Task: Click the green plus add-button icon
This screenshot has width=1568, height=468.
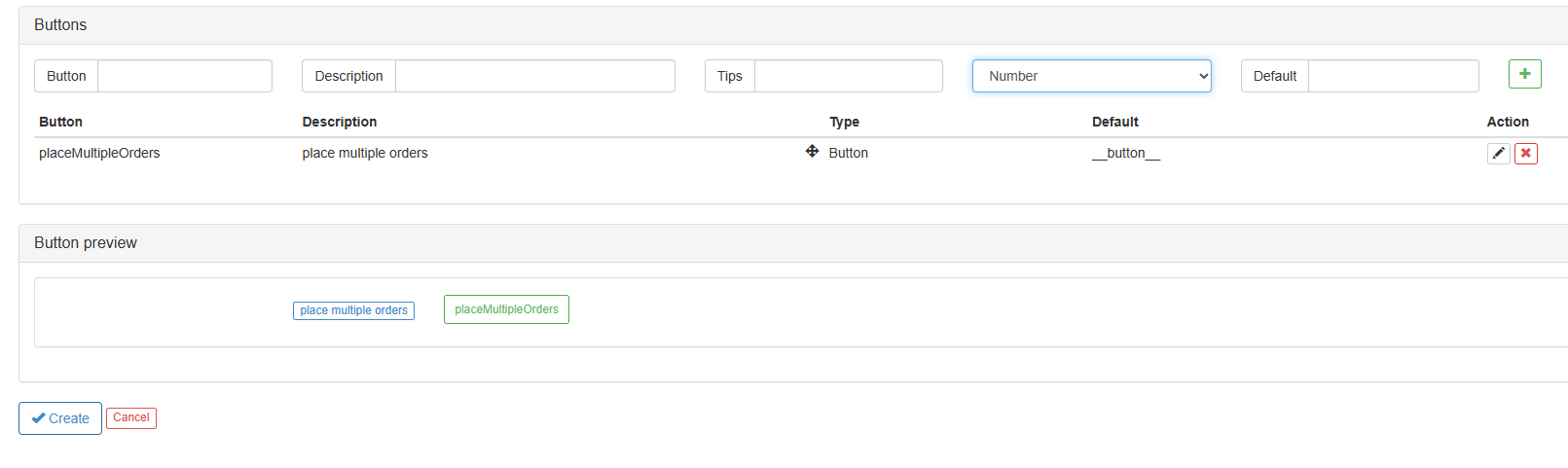Action: point(1524,75)
